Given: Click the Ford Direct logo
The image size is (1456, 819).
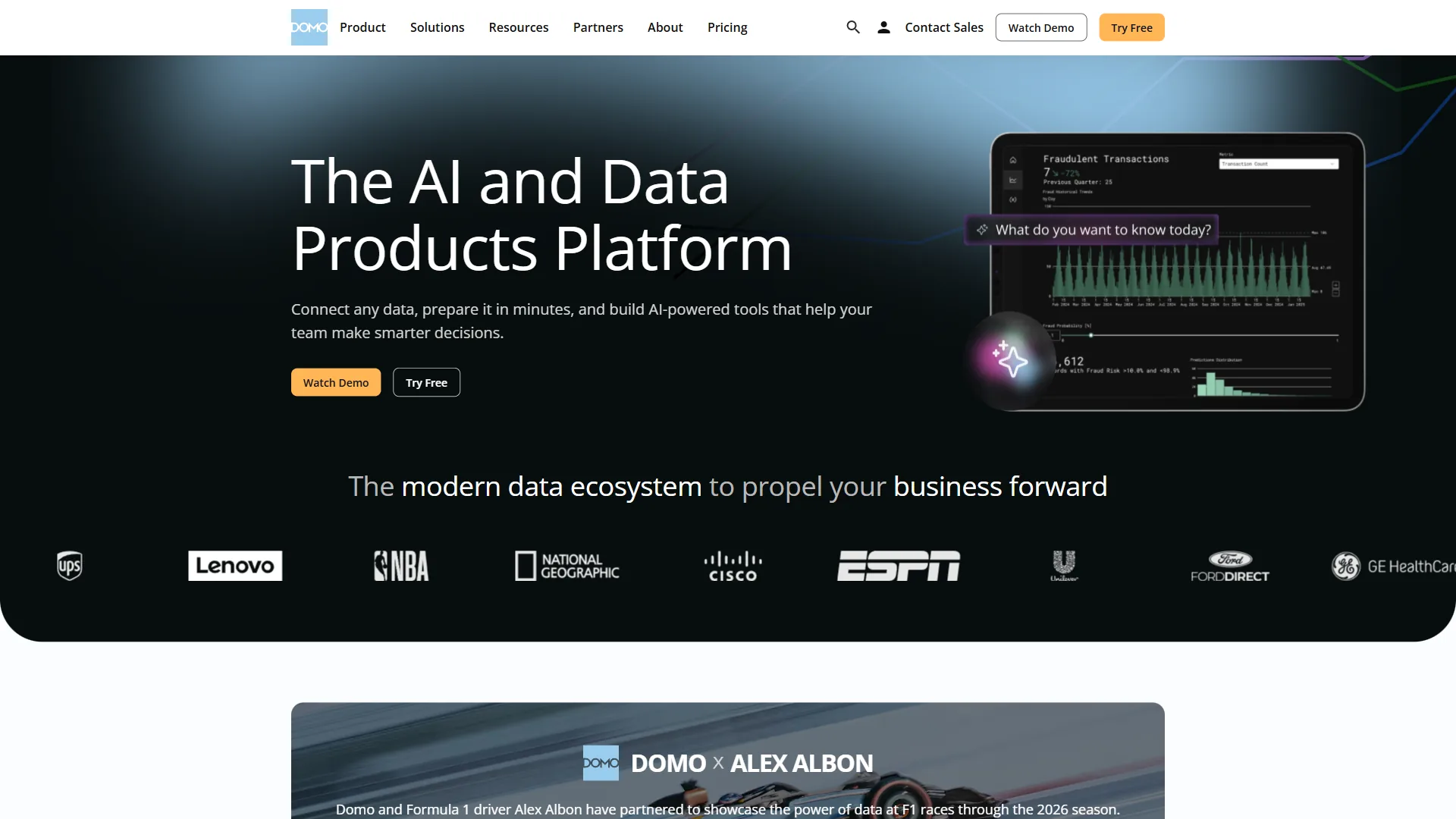Looking at the screenshot, I should pyautogui.click(x=1230, y=566).
